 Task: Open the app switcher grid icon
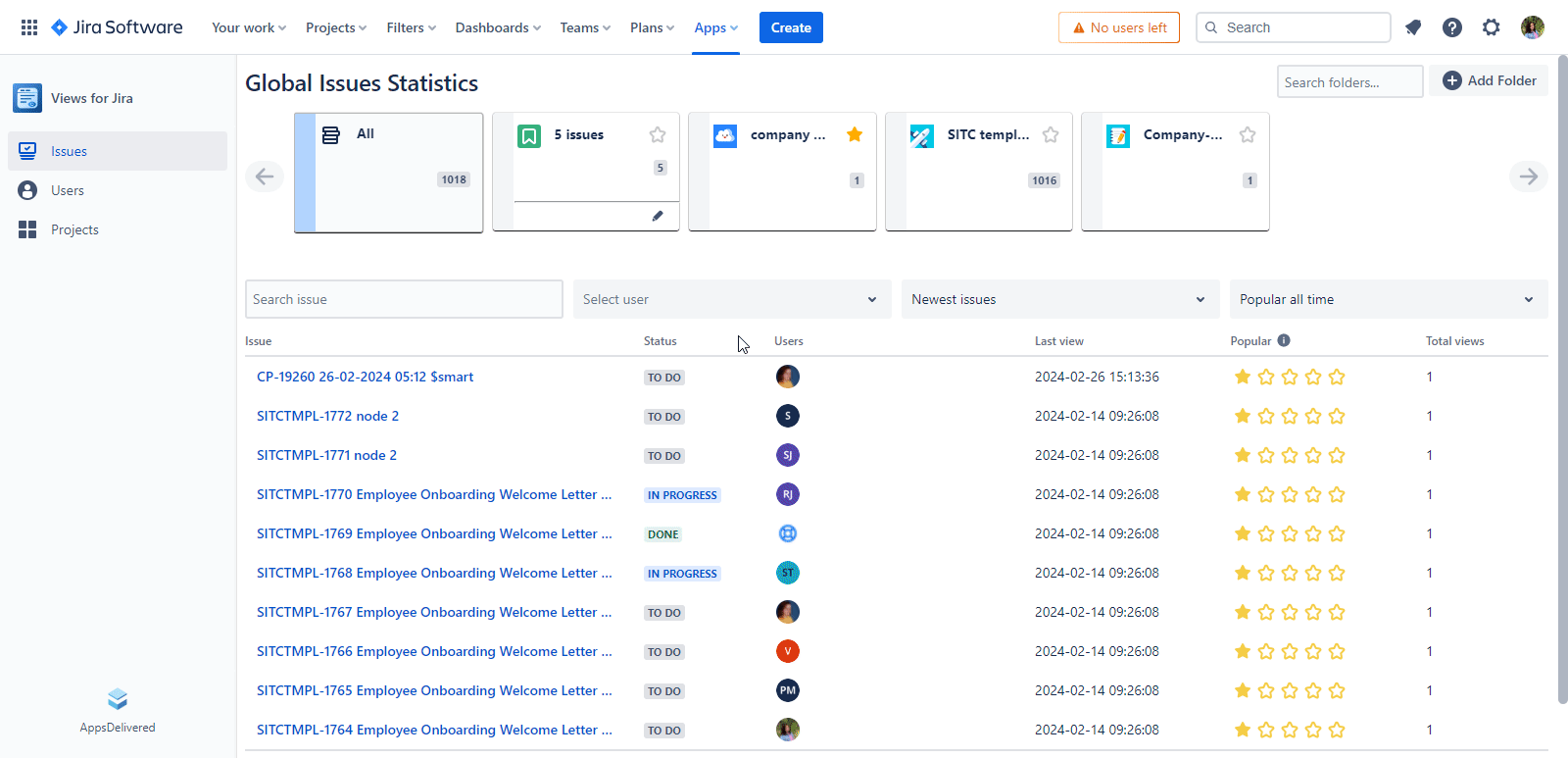tap(29, 27)
